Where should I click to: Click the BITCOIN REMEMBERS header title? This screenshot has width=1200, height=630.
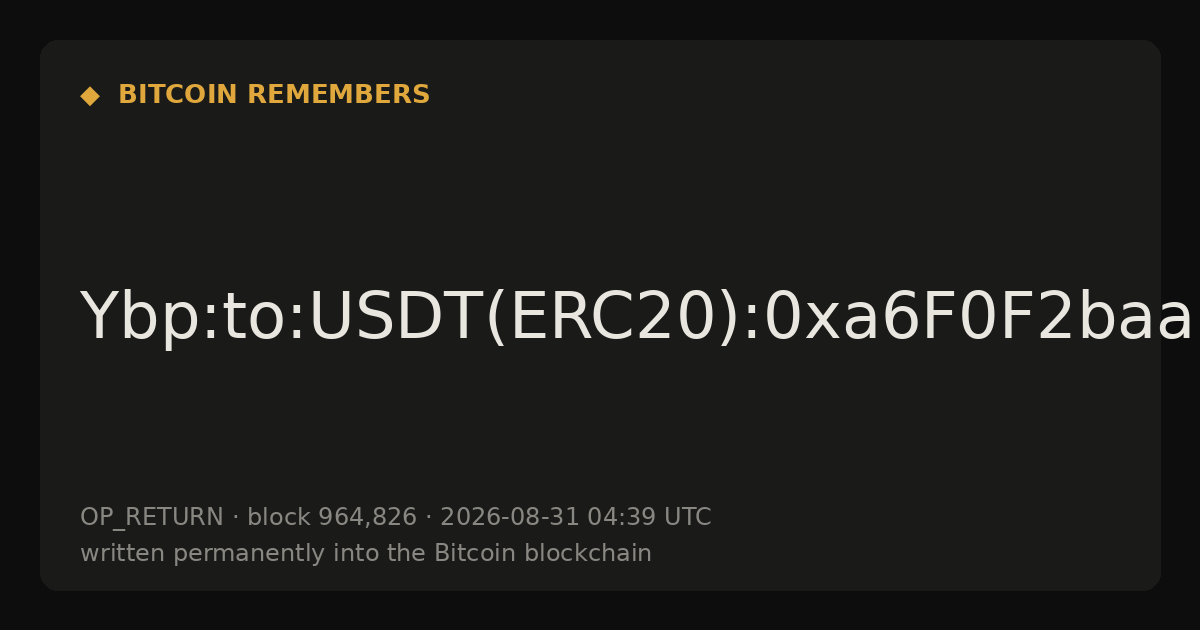pos(274,95)
